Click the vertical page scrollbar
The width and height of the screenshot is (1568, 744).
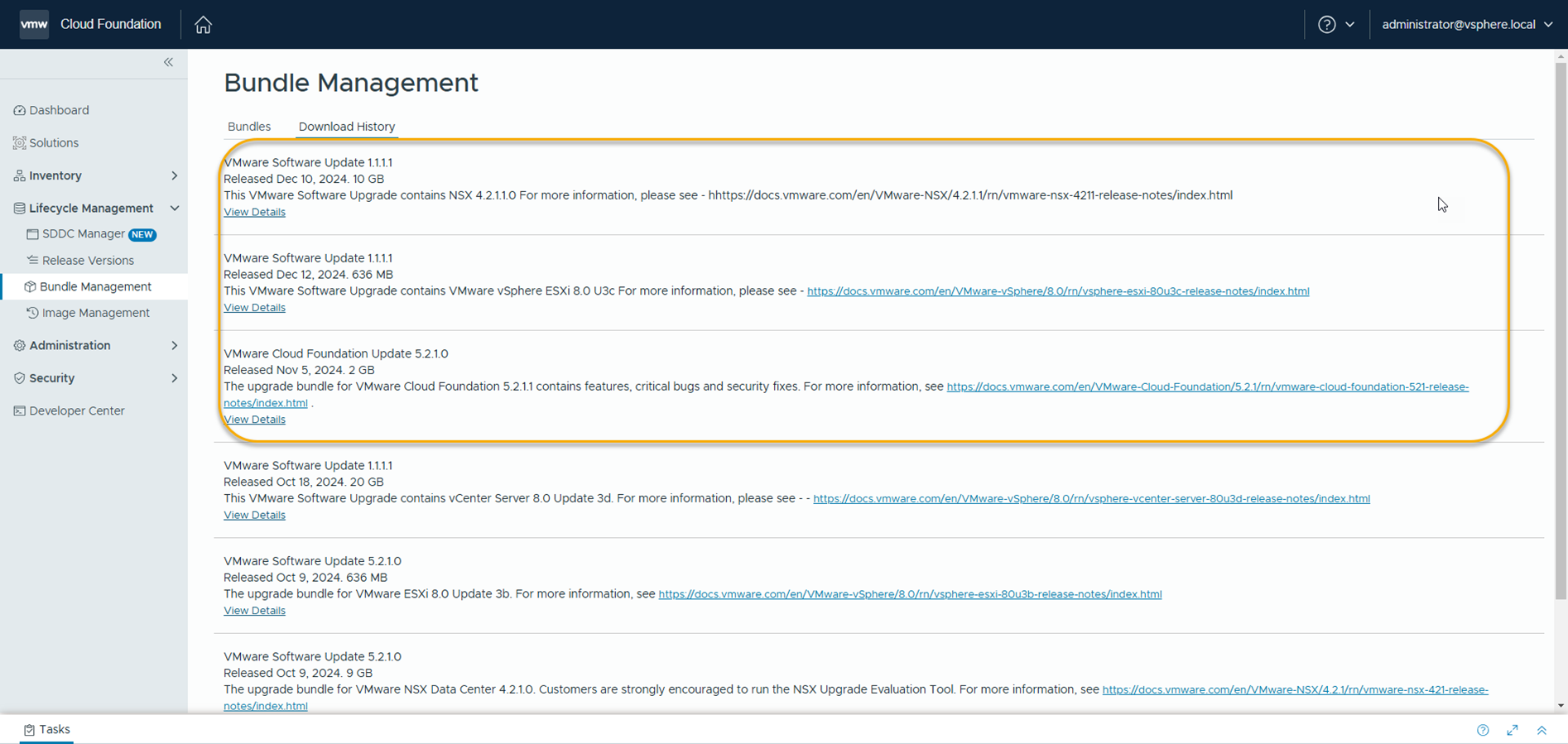coord(1561,331)
